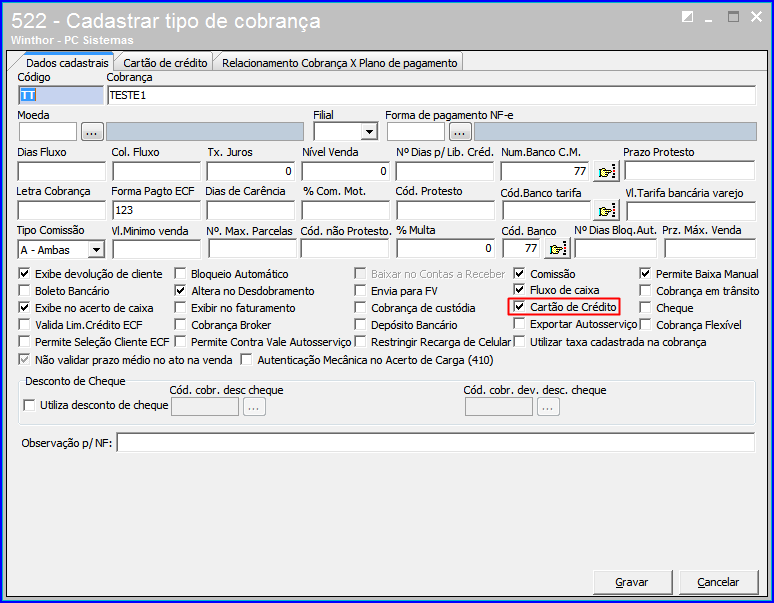
Task: Enable Permite Seleção Cliente ECF
Action: (x=24, y=341)
